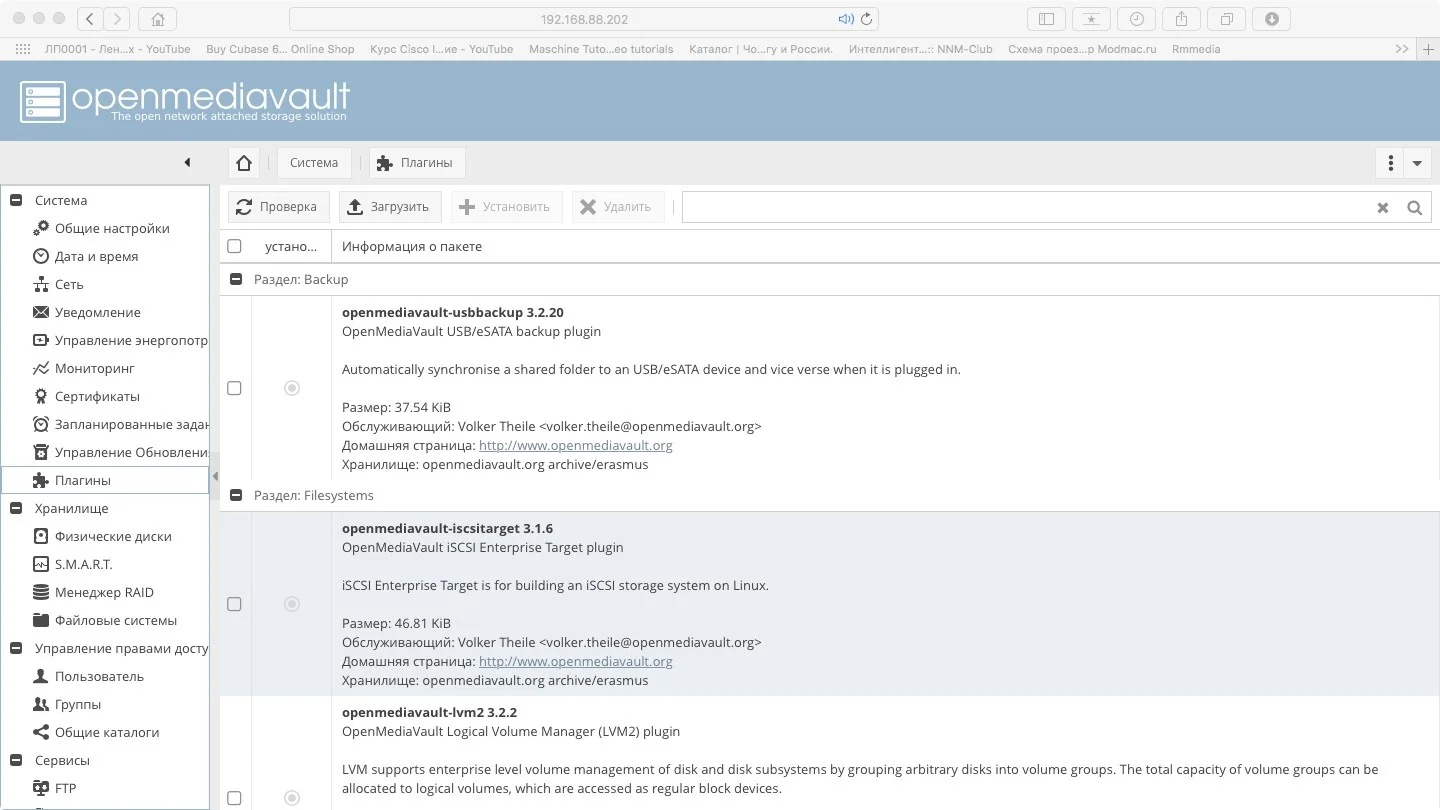Collapse the Сервисы tree section
This screenshot has height=810, width=1440.
[16, 760]
